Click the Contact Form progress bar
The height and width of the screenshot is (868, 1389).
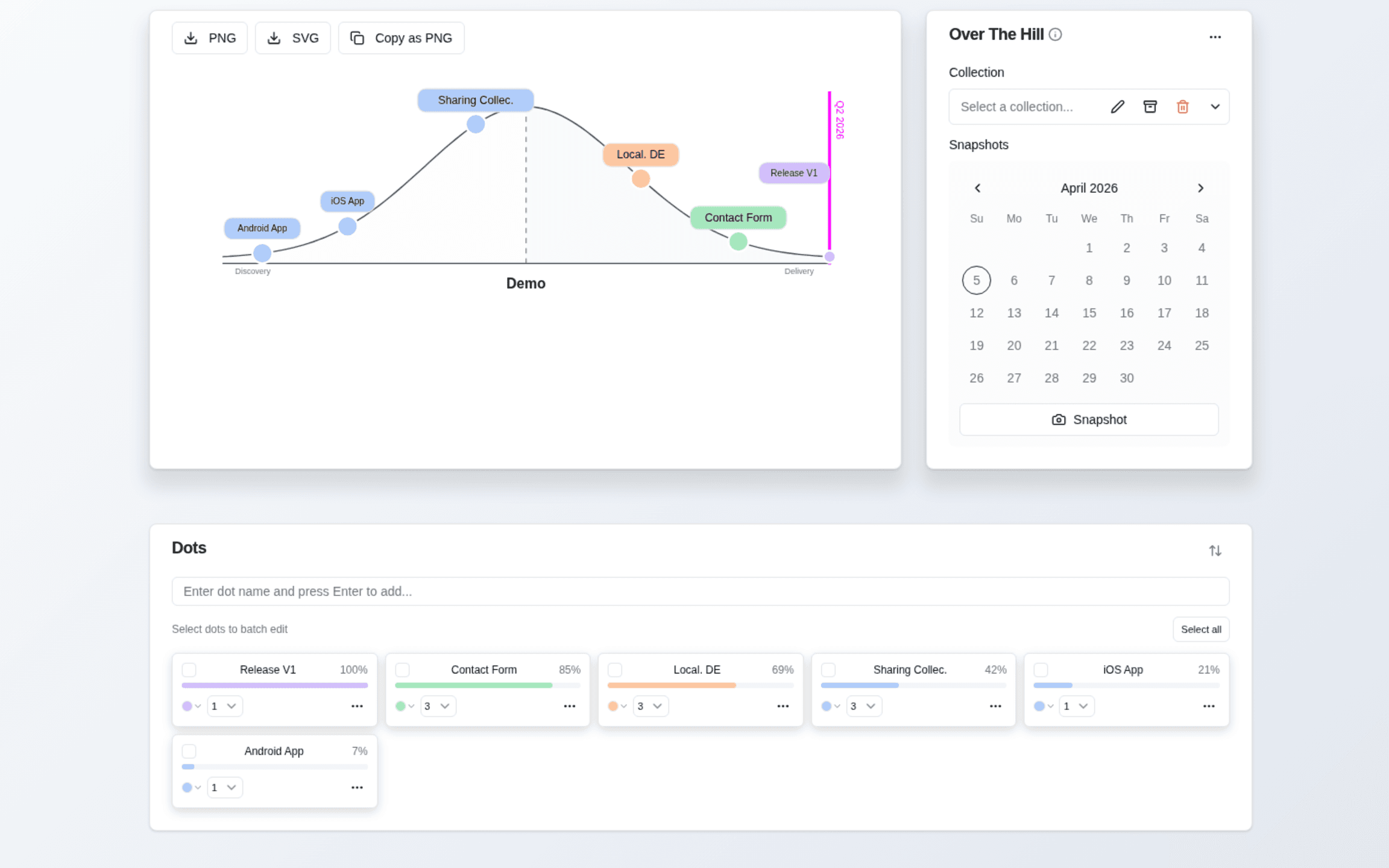click(x=488, y=685)
